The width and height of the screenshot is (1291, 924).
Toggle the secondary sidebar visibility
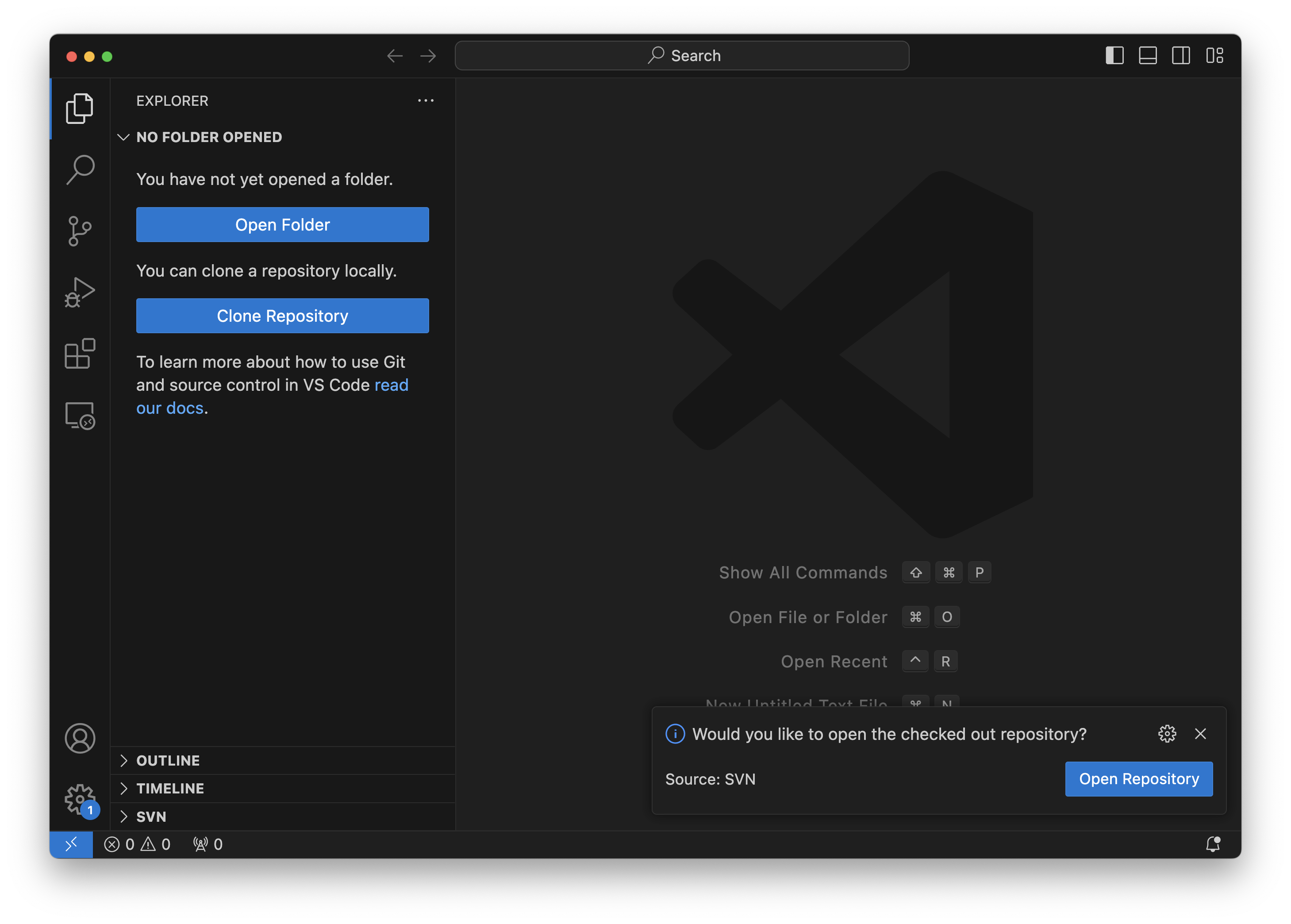[1181, 55]
